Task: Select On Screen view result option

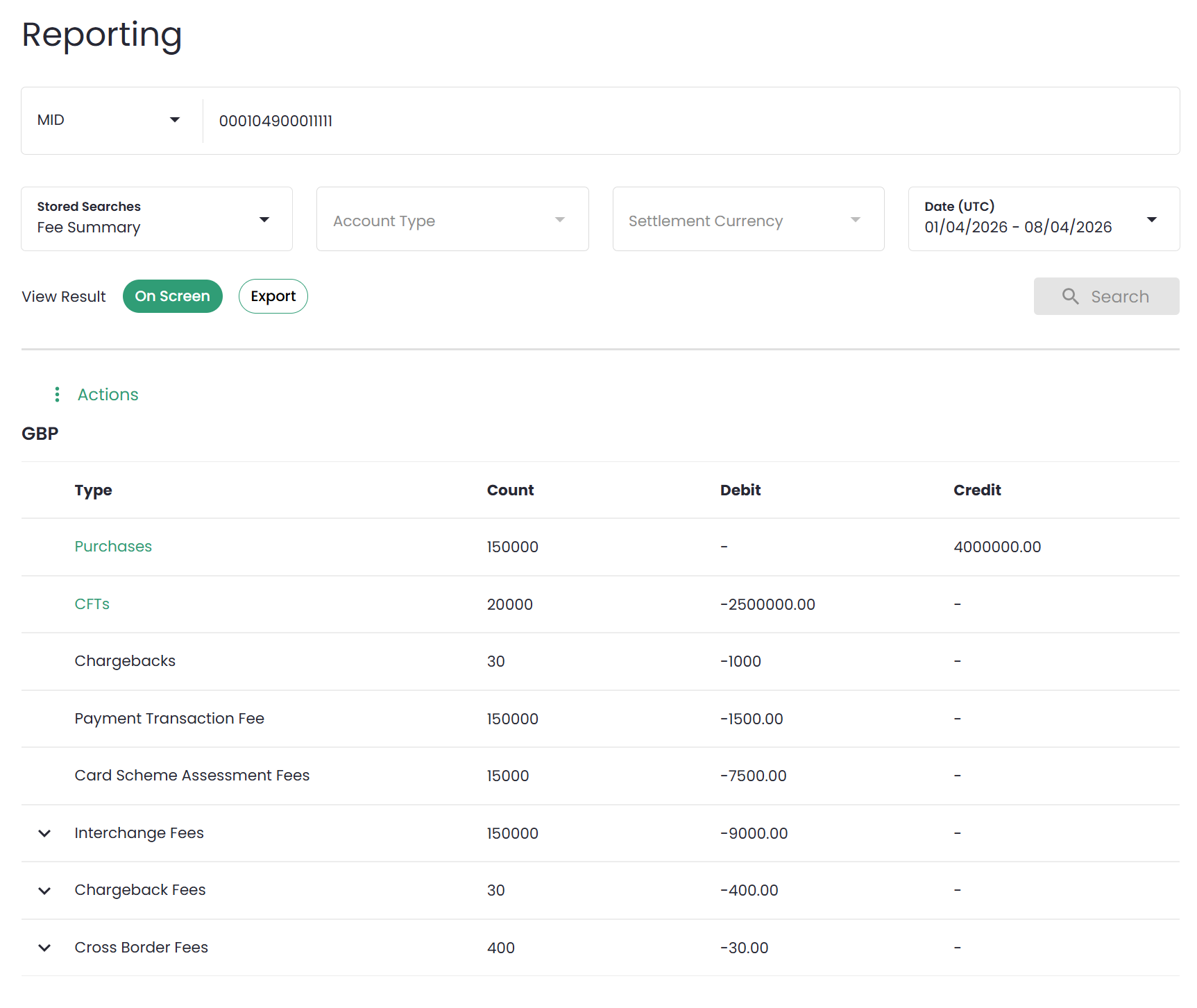Action: (x=172, y=296)
